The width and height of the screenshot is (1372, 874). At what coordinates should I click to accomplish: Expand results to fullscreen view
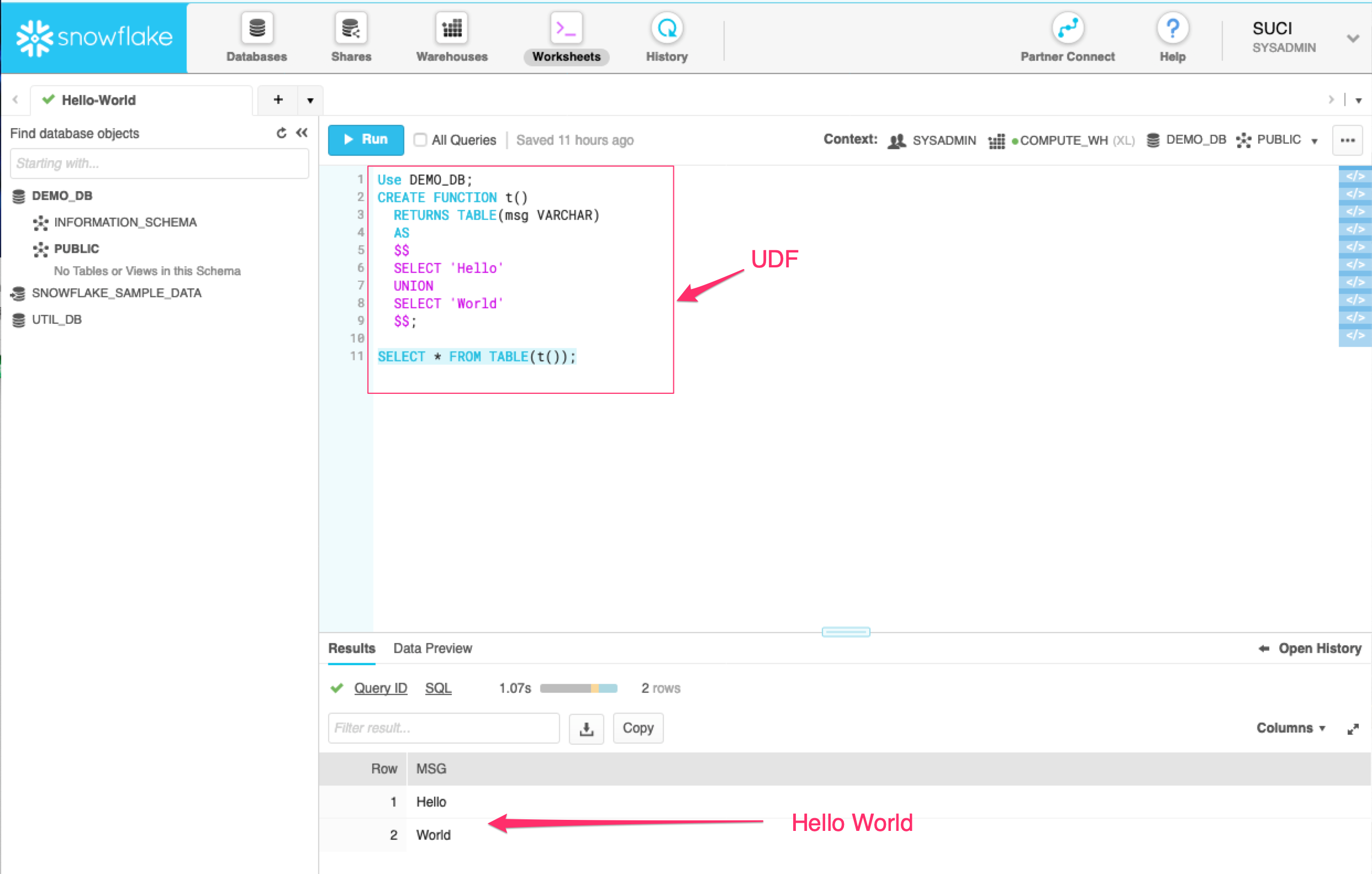point(1354,729)
